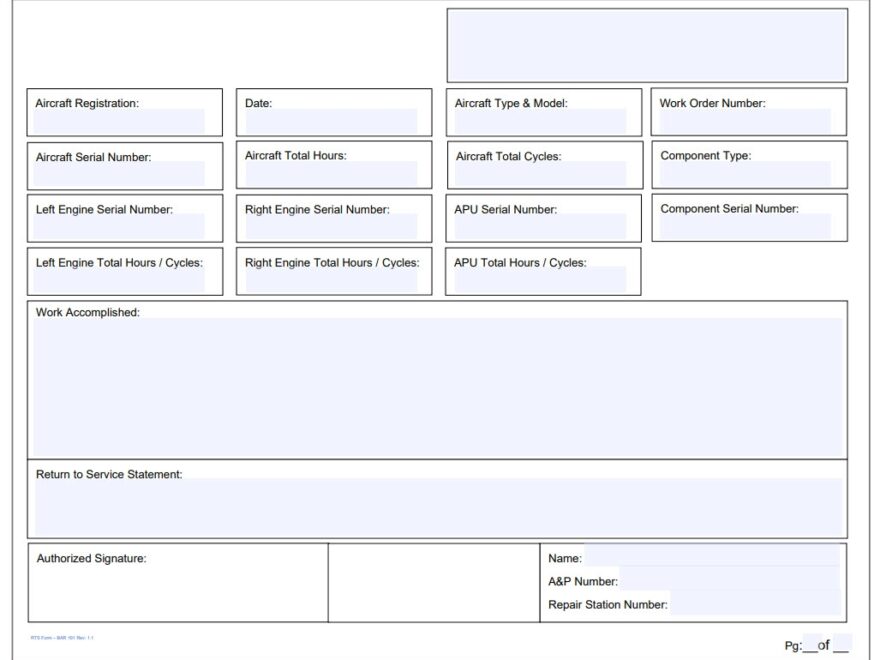Click APU Total Hours / Cycles field

click(x=540, y=279)
